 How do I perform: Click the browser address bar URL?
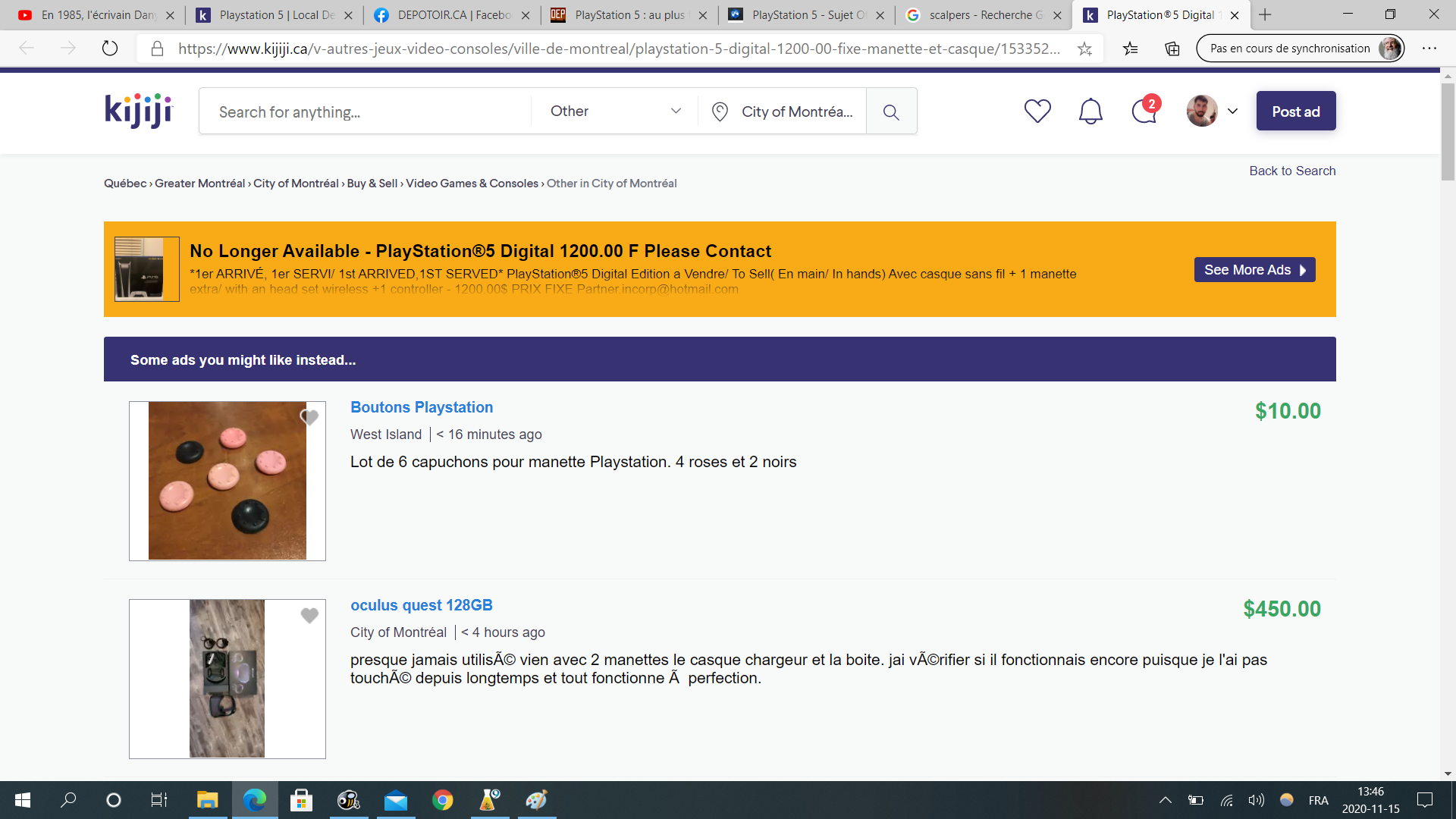(x=619, y=49)
